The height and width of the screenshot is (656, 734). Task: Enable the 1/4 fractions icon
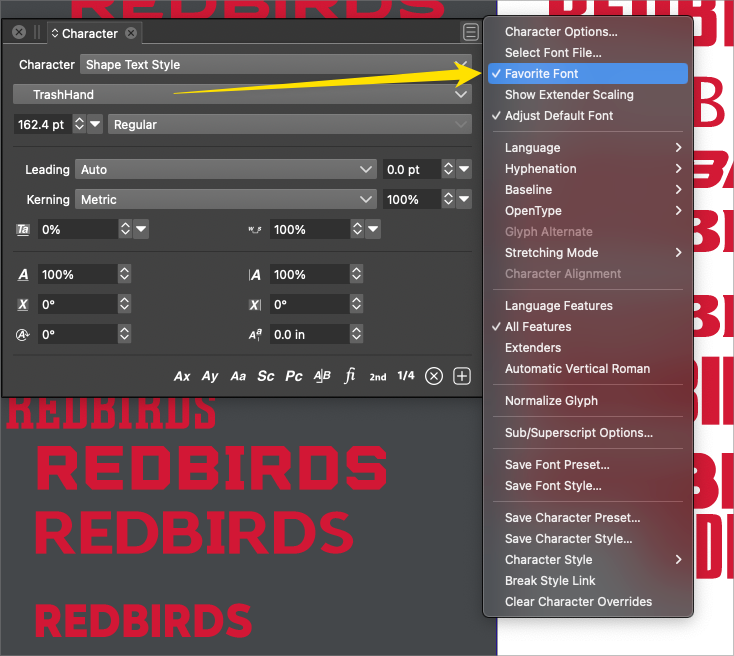pyautogui.click(x=406, y=376)
